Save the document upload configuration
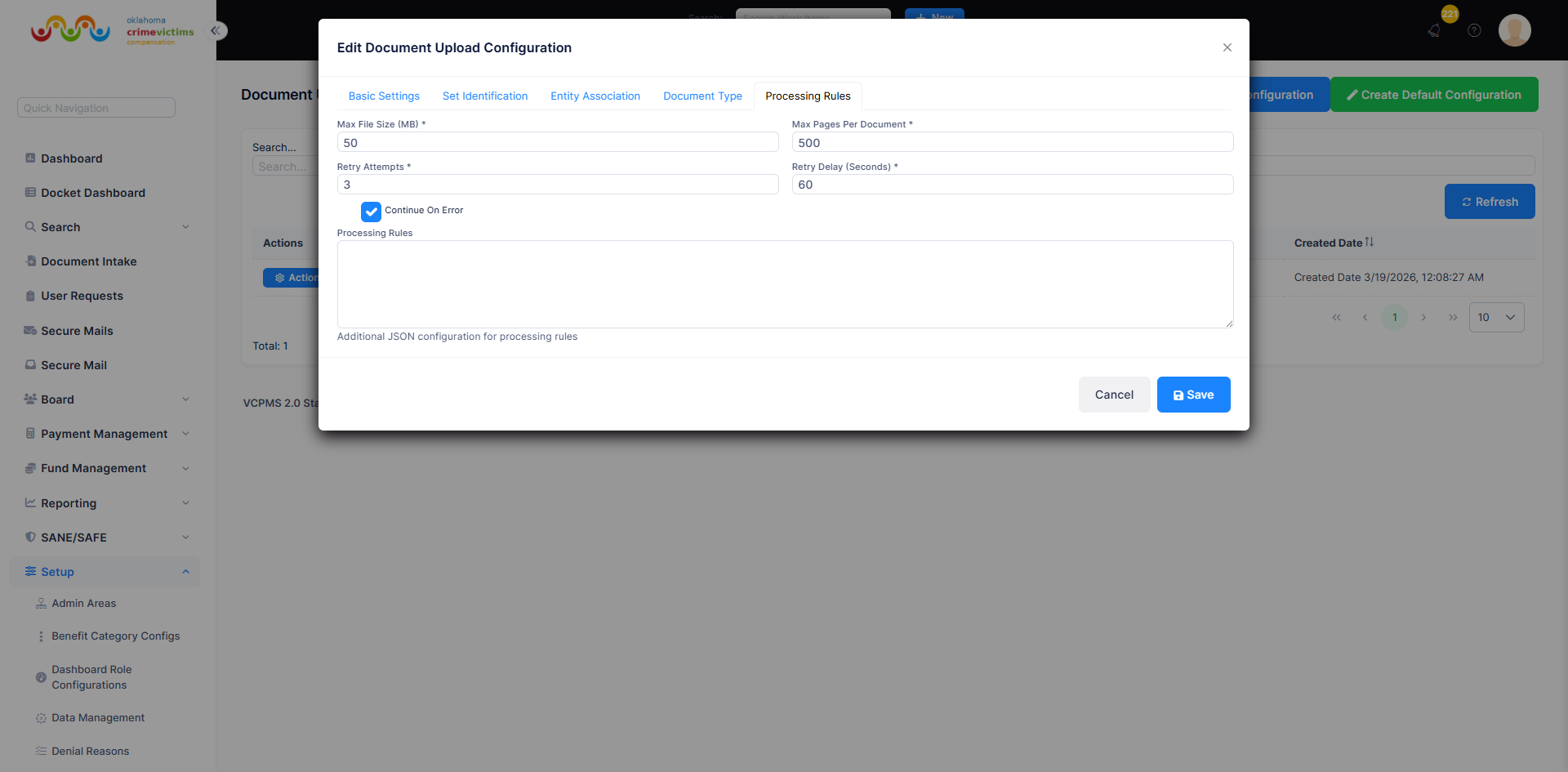 [1193, 395]
